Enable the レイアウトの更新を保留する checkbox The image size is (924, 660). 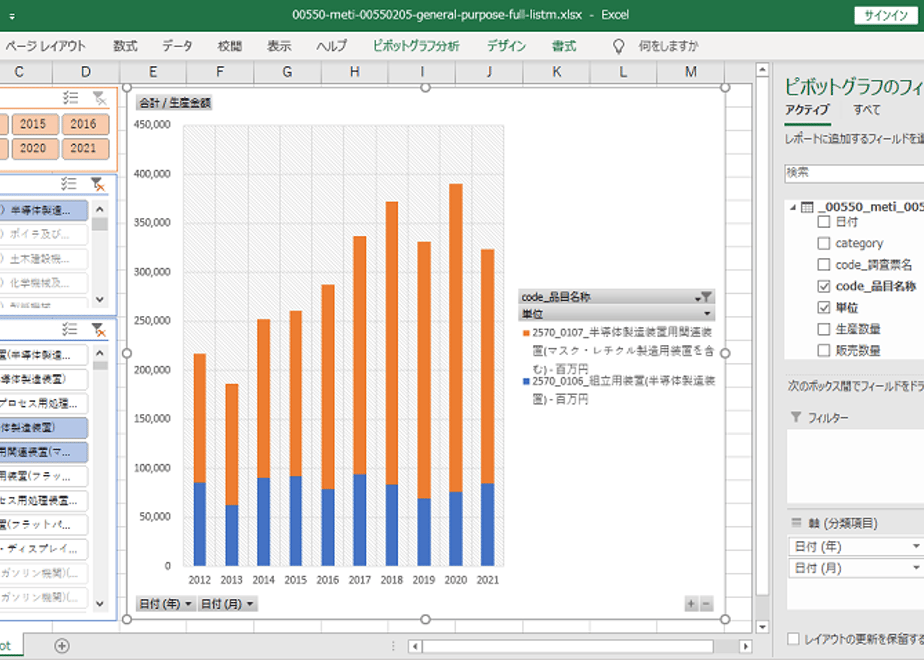794,639
